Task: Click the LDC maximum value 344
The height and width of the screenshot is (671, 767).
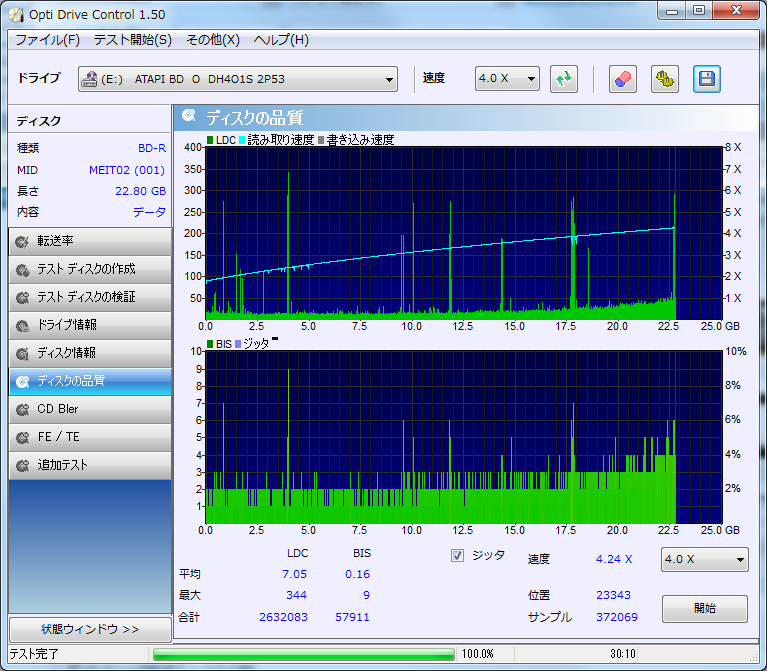Action: (x=296, y=595)
